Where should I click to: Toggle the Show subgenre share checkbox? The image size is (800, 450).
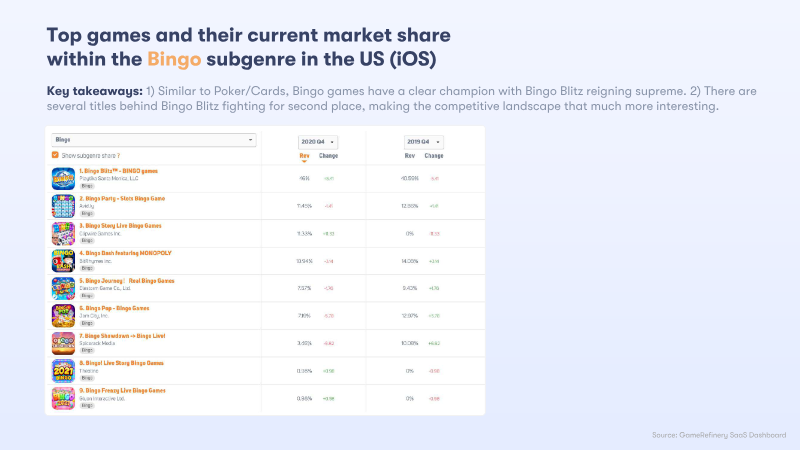click(x=55, y=155)
